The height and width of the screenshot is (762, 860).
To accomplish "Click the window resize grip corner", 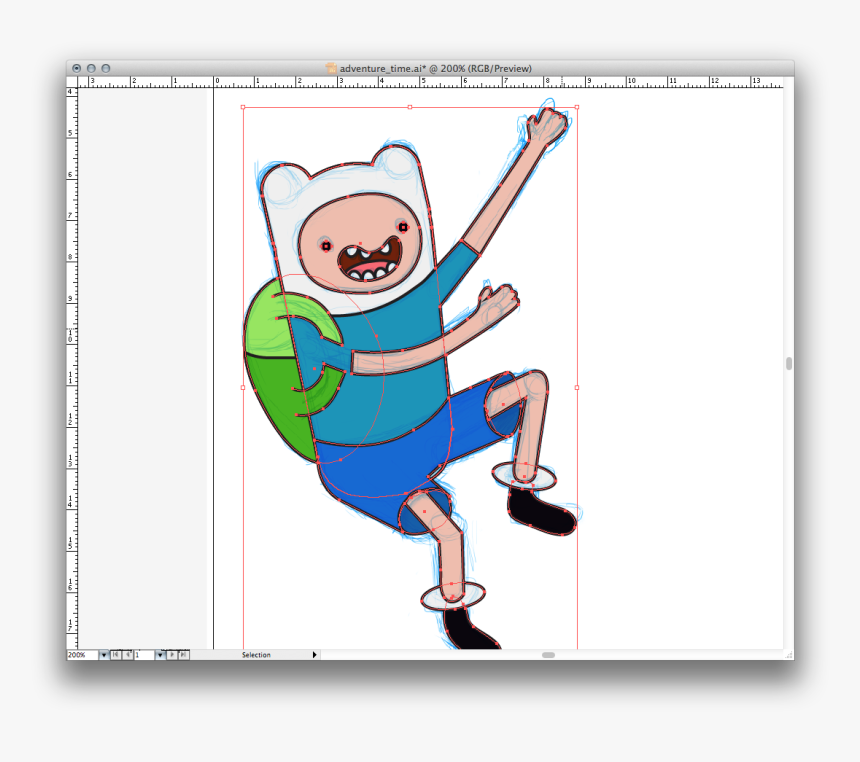I will point(789,655).
